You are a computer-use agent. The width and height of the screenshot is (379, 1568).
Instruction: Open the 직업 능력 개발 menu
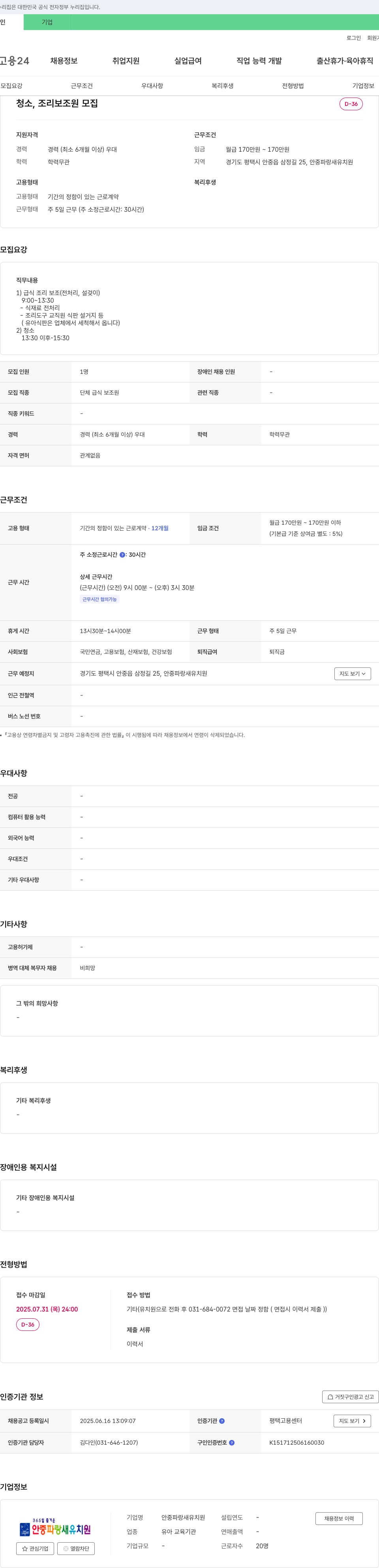tap(259, 61)
